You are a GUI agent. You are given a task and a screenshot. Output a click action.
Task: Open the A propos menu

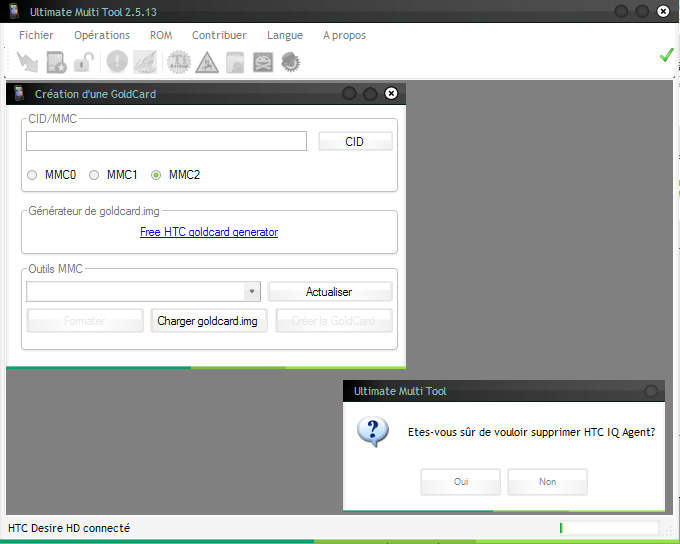point(344,35)
